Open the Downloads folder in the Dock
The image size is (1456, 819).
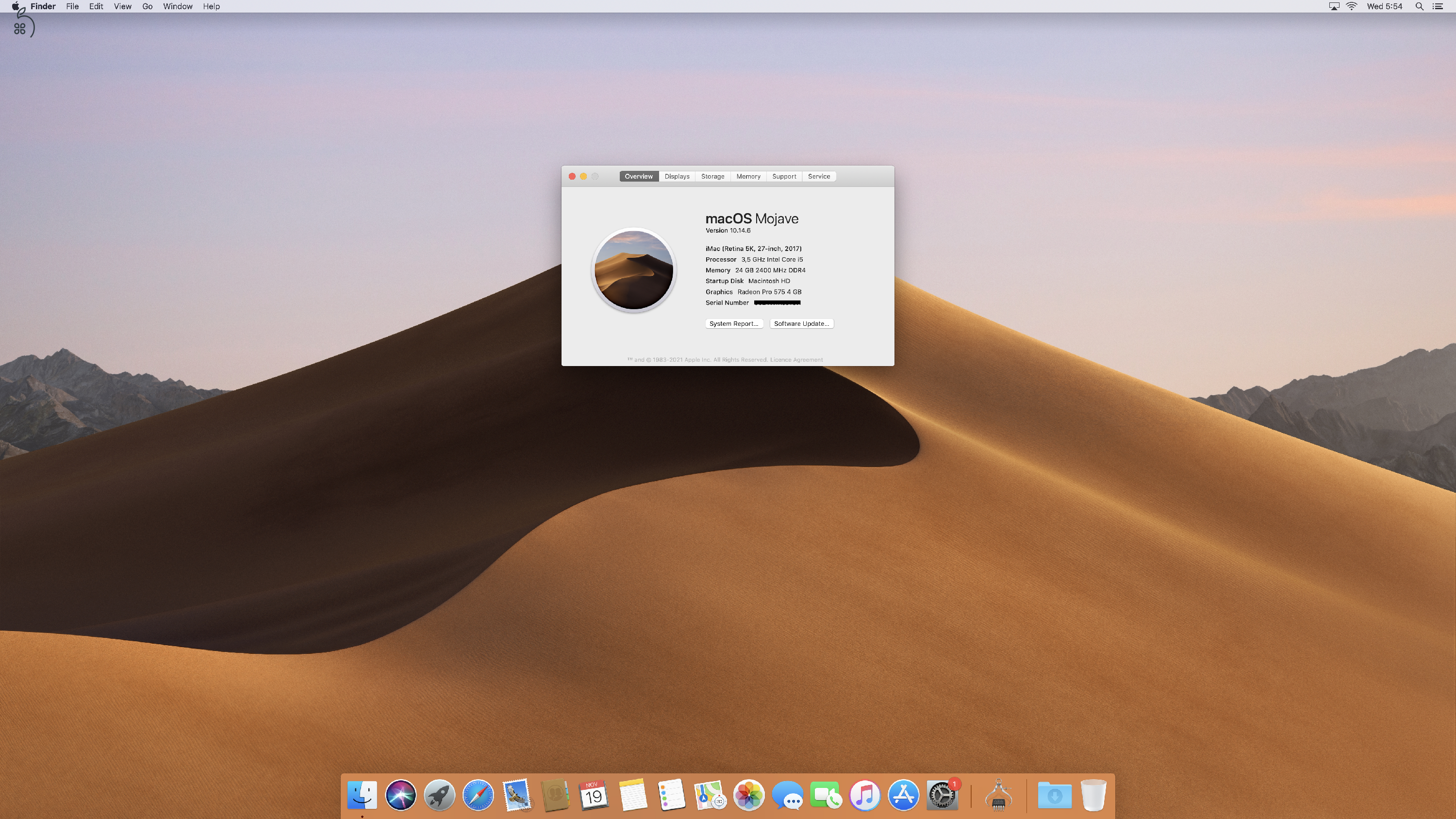[x=1055, y=795]
